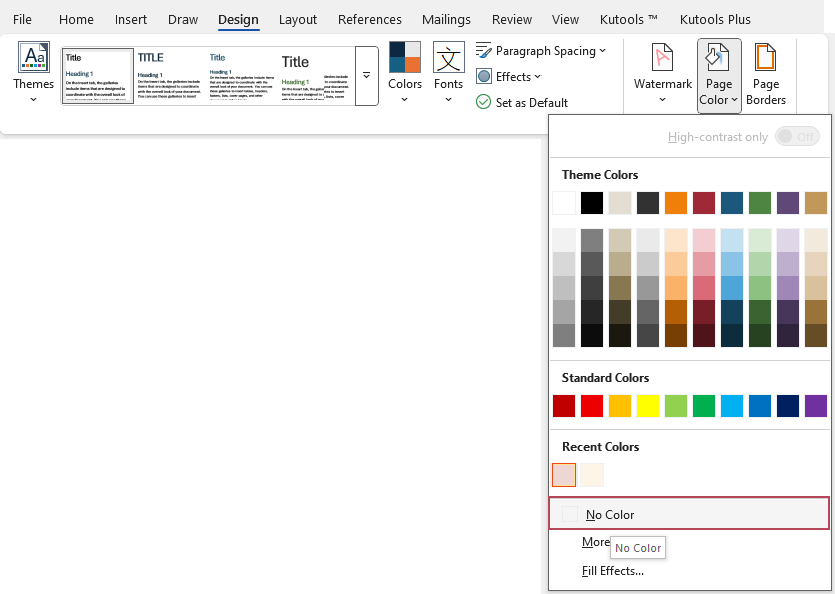The width and height of the screenshot is (835, 594).
Task: Open the Kutools Plus tab
Action: pyautogui.click(x=715, y=18)
